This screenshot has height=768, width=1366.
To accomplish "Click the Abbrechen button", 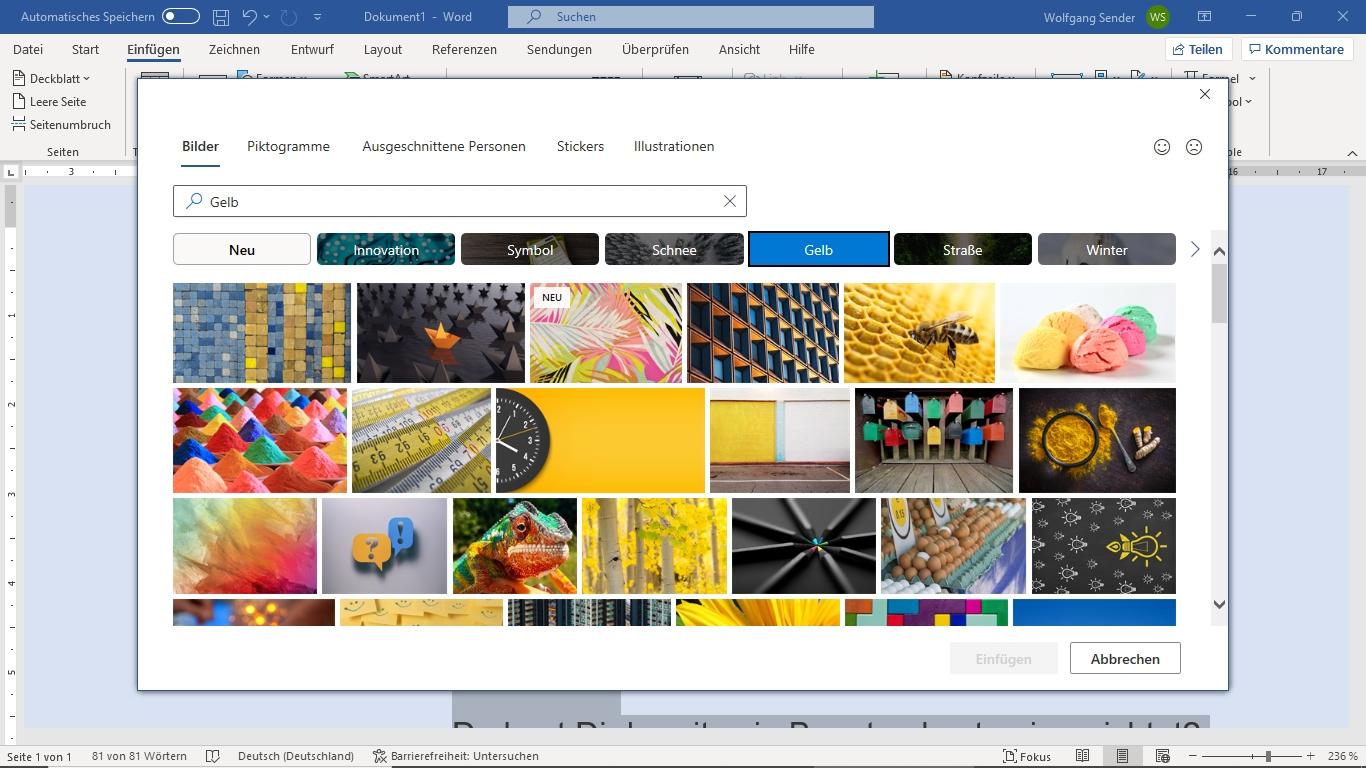I will tap(1125, 659).
